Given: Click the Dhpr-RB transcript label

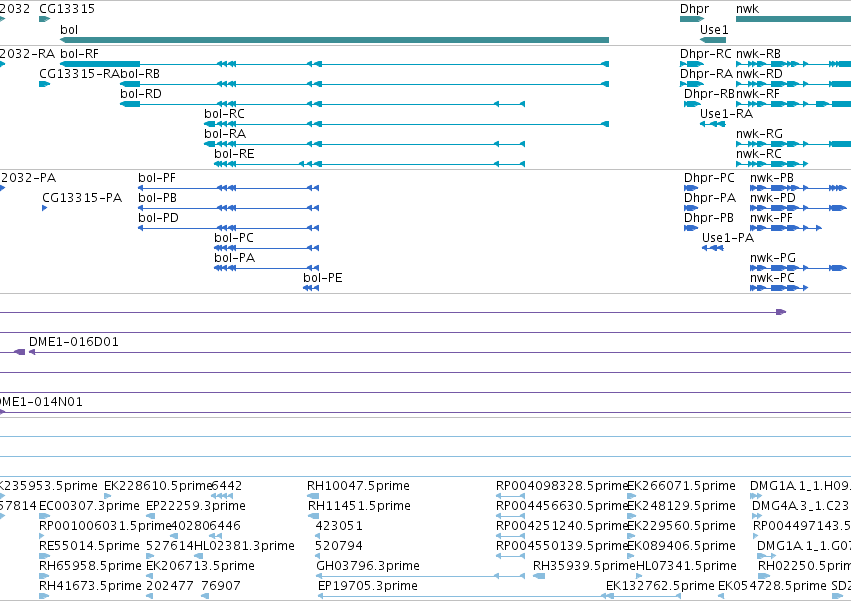Looking at the screenshot, I should pyautogui.click(x=709, y=94).
